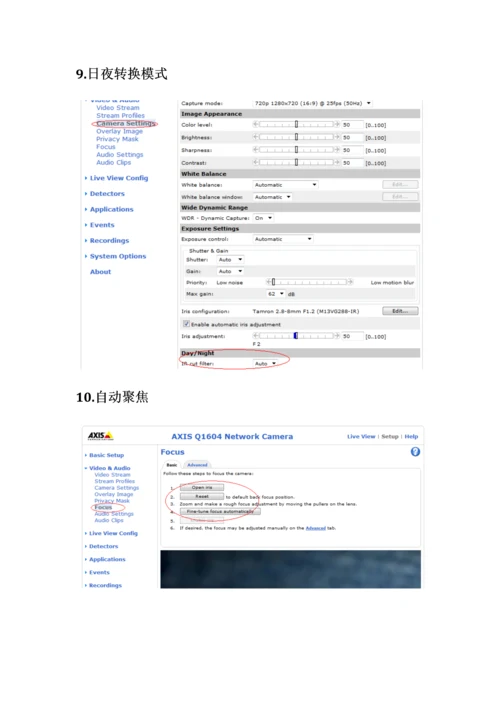Click Sharpness slider right arrow

pyautogui.click(x=337, y=149)
